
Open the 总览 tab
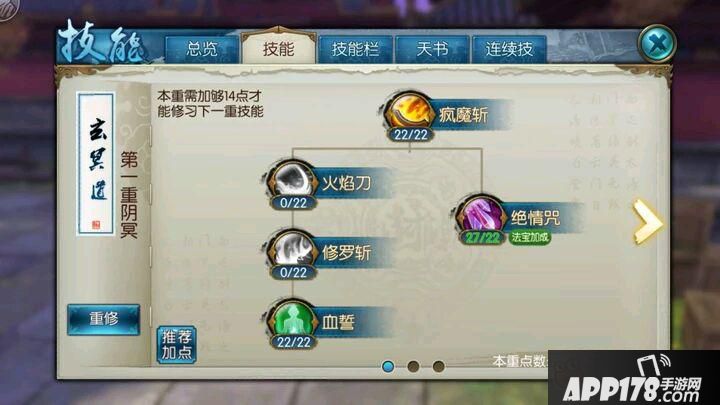(x=202, y=49)
